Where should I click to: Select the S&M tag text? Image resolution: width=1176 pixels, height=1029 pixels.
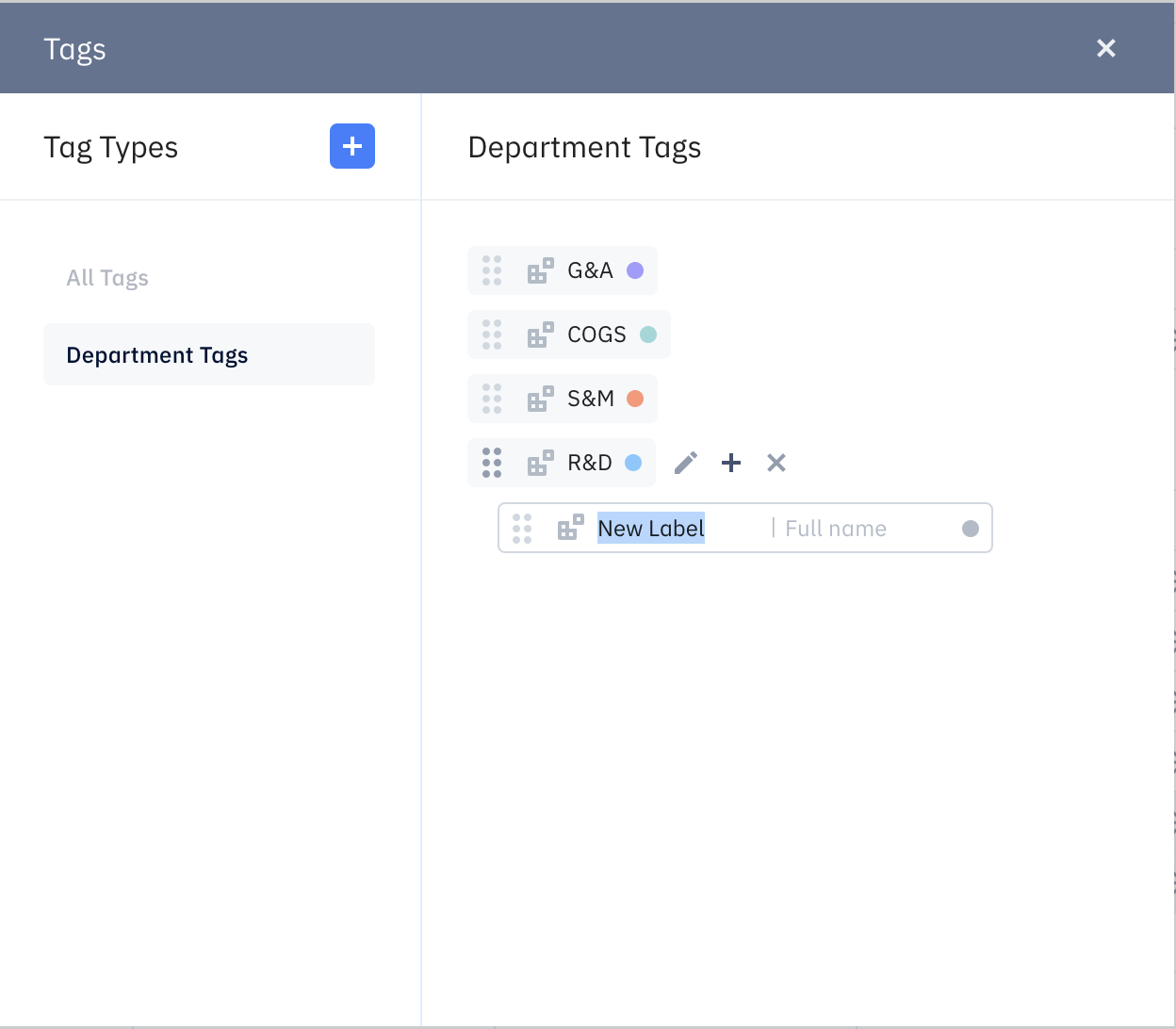(x=591, y=399)
